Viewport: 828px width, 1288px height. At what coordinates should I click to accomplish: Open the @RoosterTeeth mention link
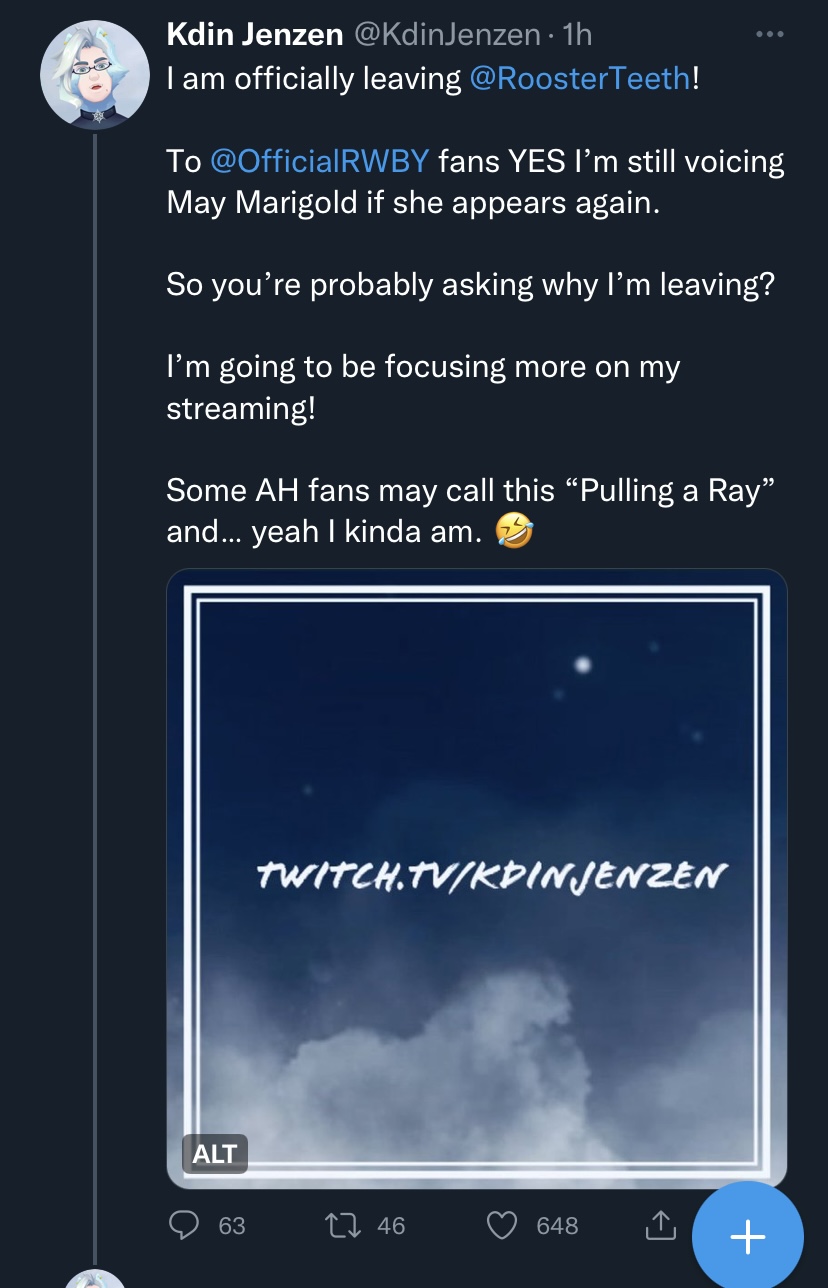580,79
